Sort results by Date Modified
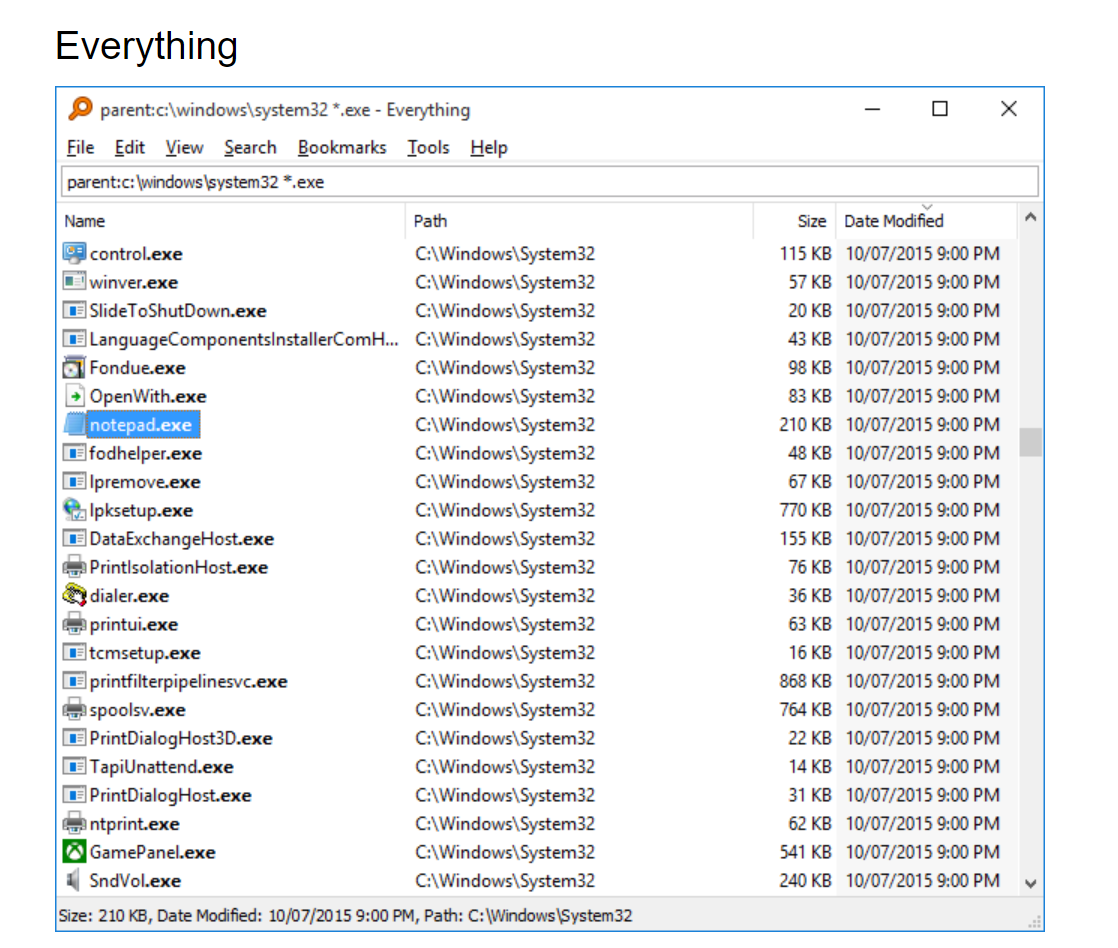1118x948 pixels. pos(892,221)
